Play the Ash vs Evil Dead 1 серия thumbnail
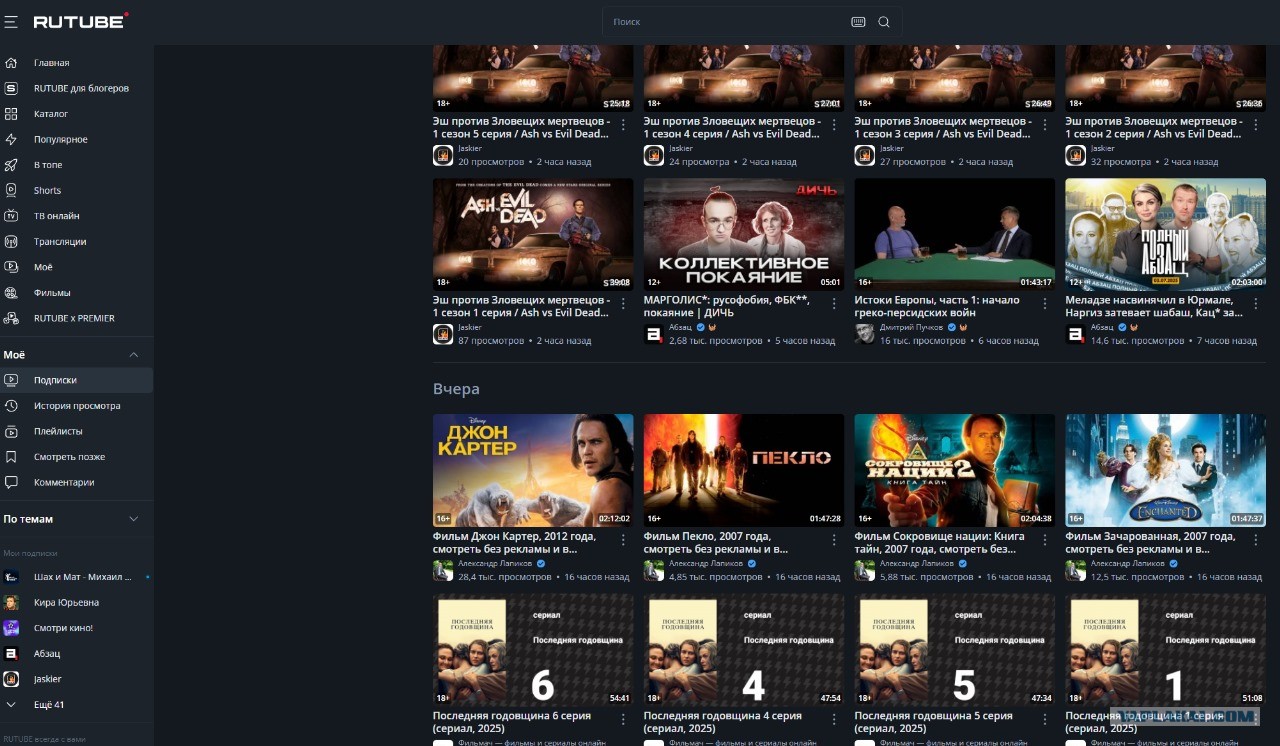Screen dimensions: 1280x746 pos(533,234)
